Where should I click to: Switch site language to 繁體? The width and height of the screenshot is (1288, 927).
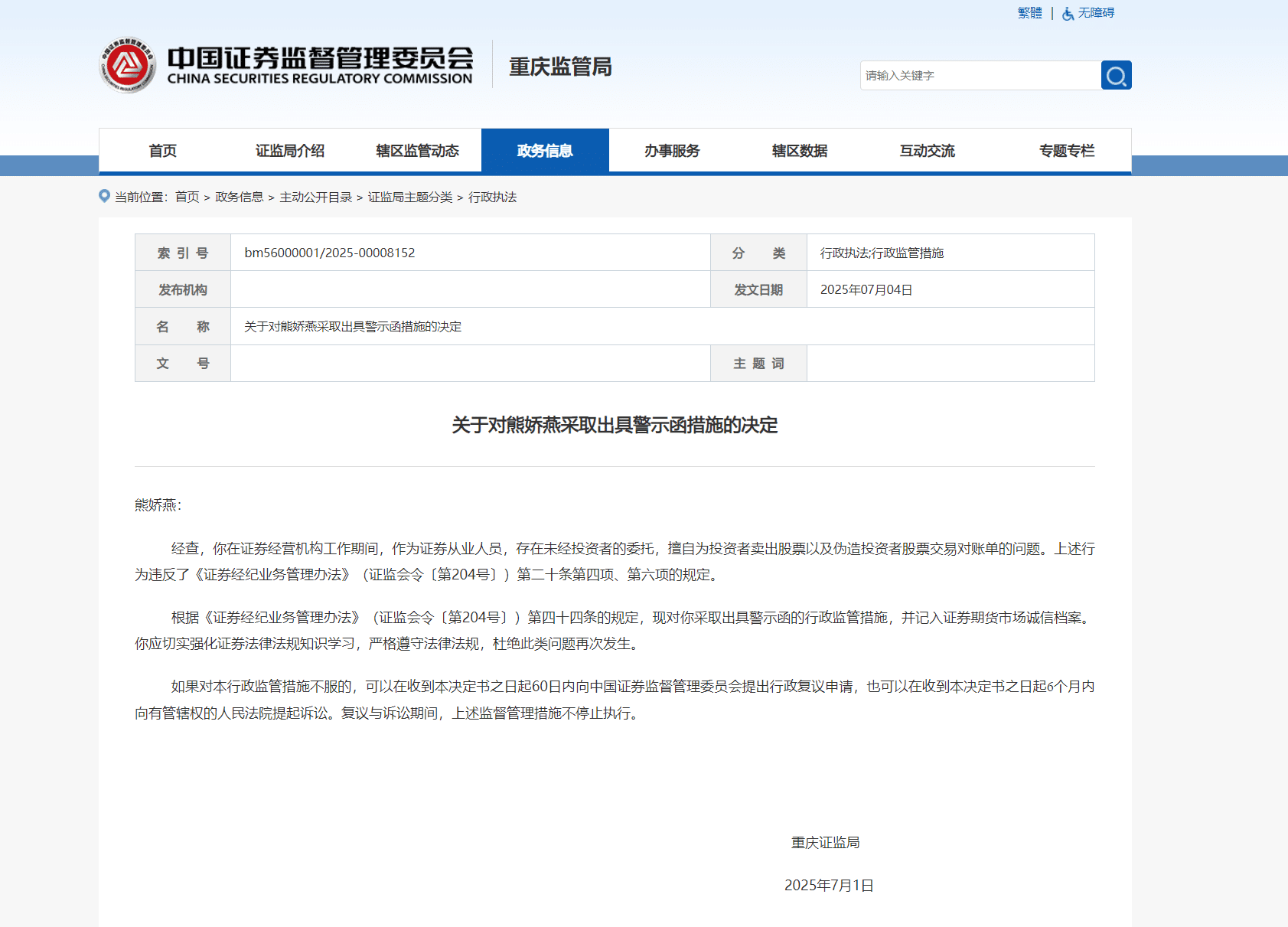click(1029, 12)
